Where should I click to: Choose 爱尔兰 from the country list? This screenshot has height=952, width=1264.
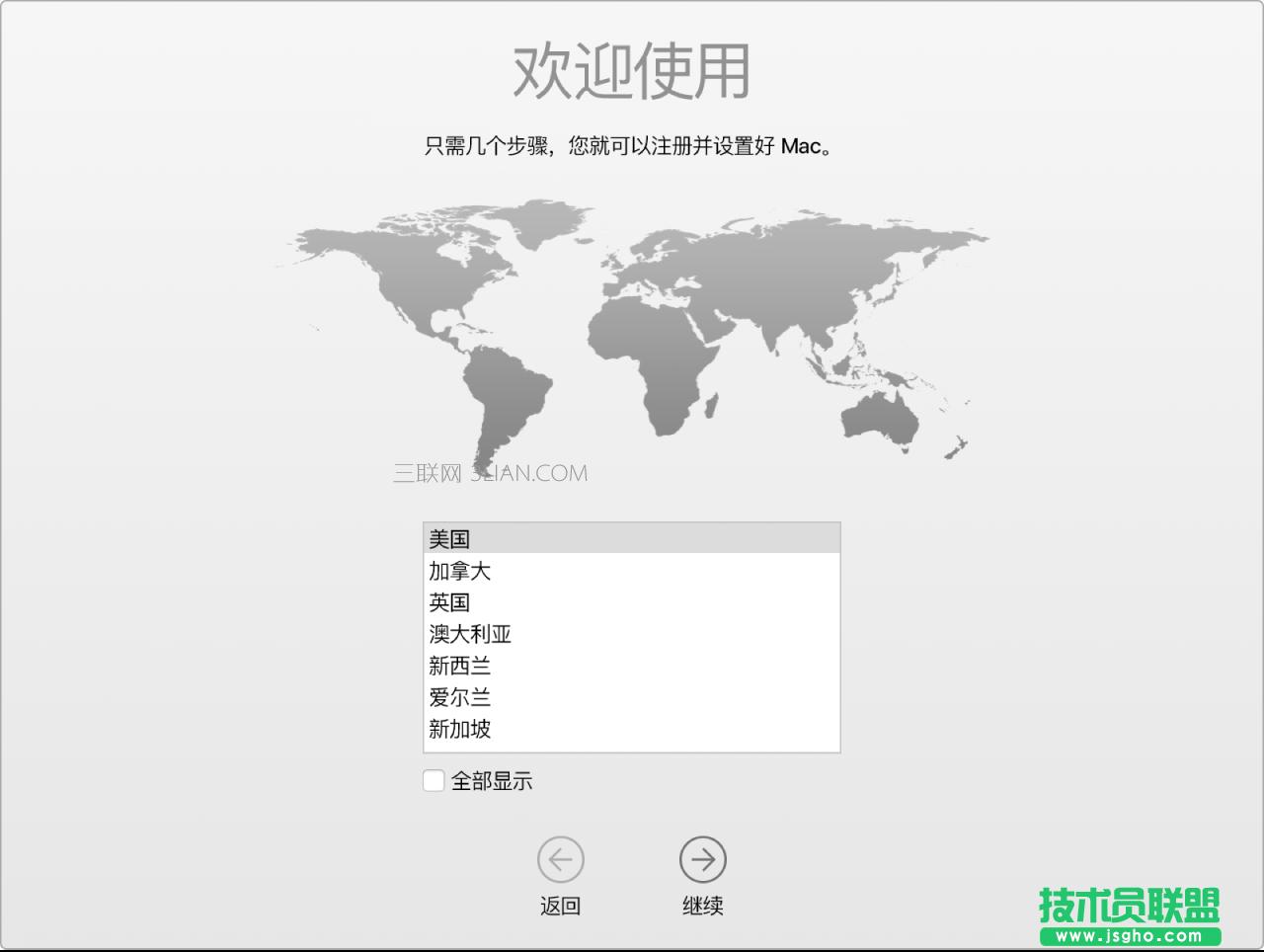459,697
